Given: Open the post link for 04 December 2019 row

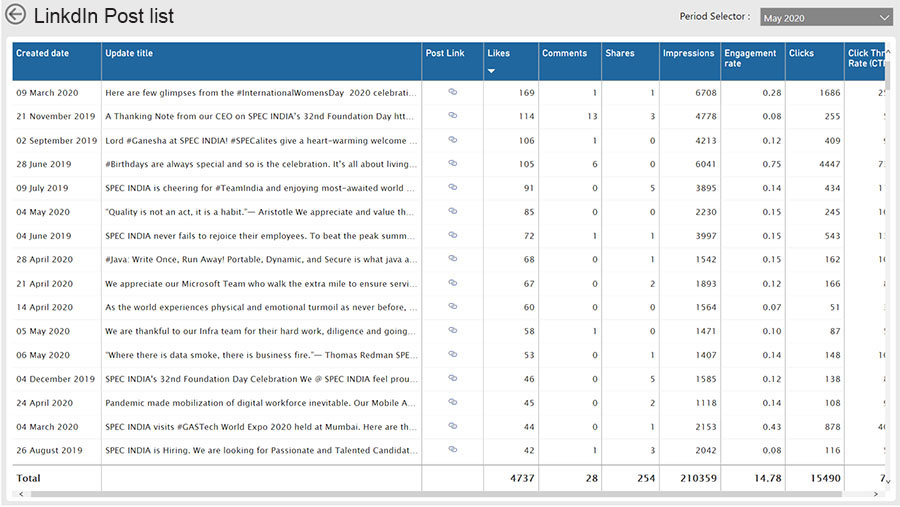Looking at the screenshot, I should [452, 378].
